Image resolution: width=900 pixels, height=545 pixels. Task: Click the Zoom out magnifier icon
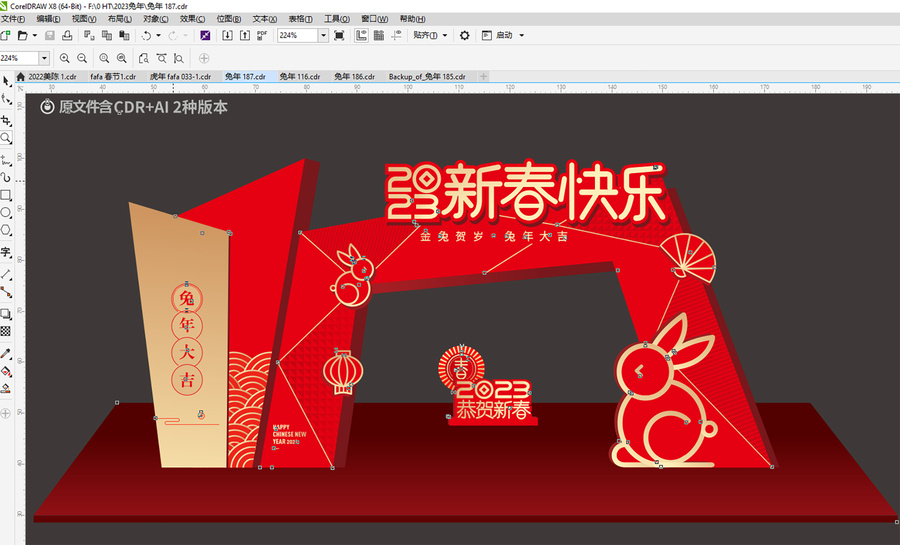(x=82, y=58)
